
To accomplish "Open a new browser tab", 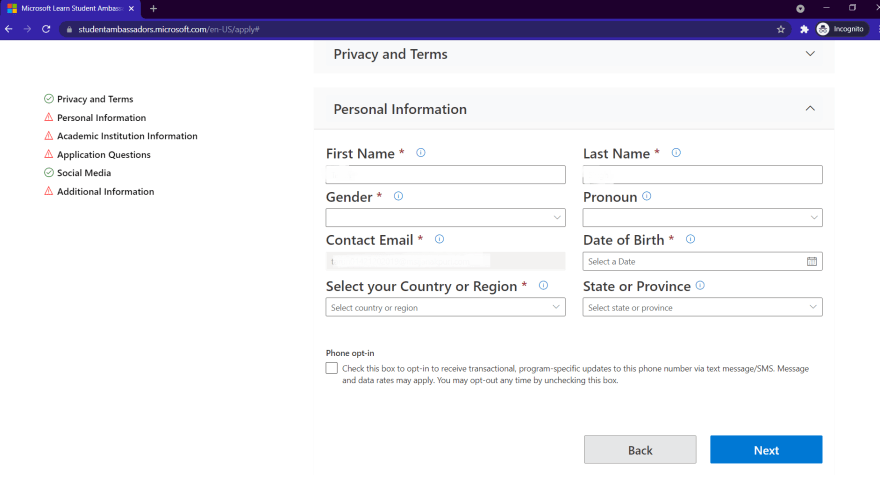I will pos(153,8).
